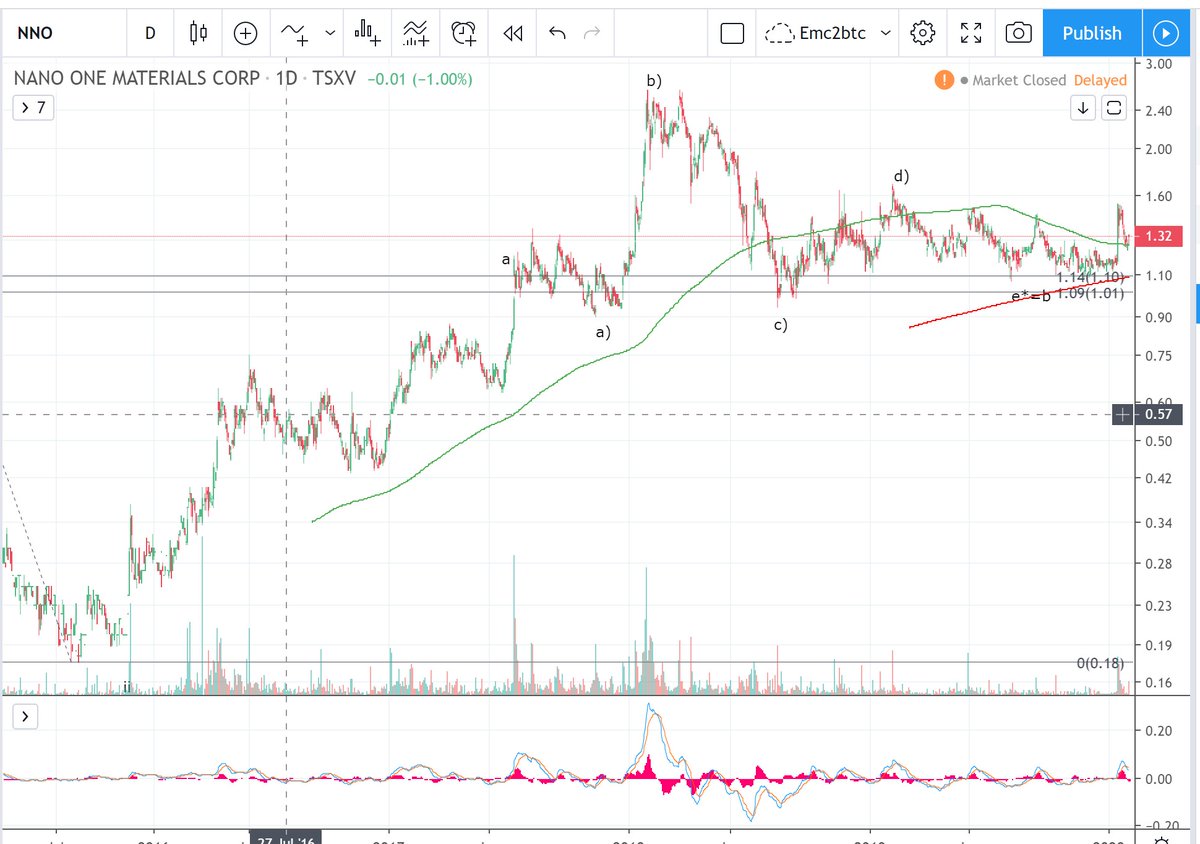Expand the indicators favorites chevron

[x=329, y=33]
